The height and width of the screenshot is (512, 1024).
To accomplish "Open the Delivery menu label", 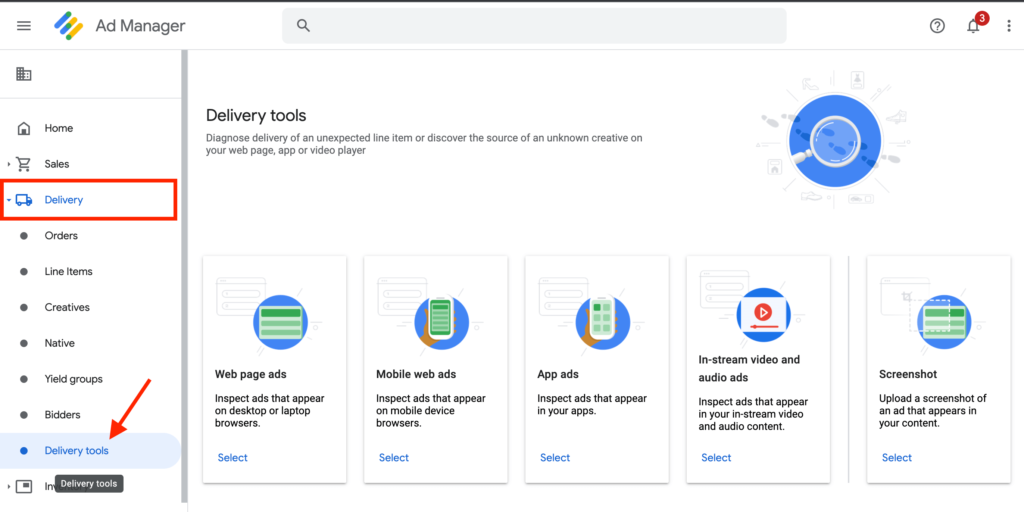I will coord(64,200).
